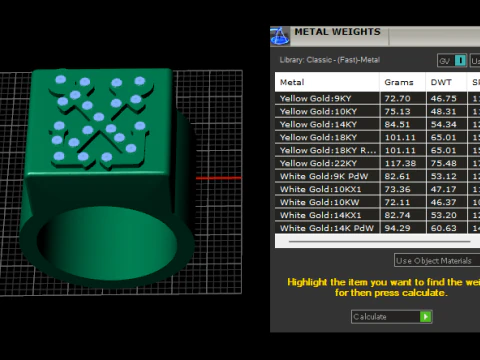Click the 82.61 grams value

pos(397,177)
